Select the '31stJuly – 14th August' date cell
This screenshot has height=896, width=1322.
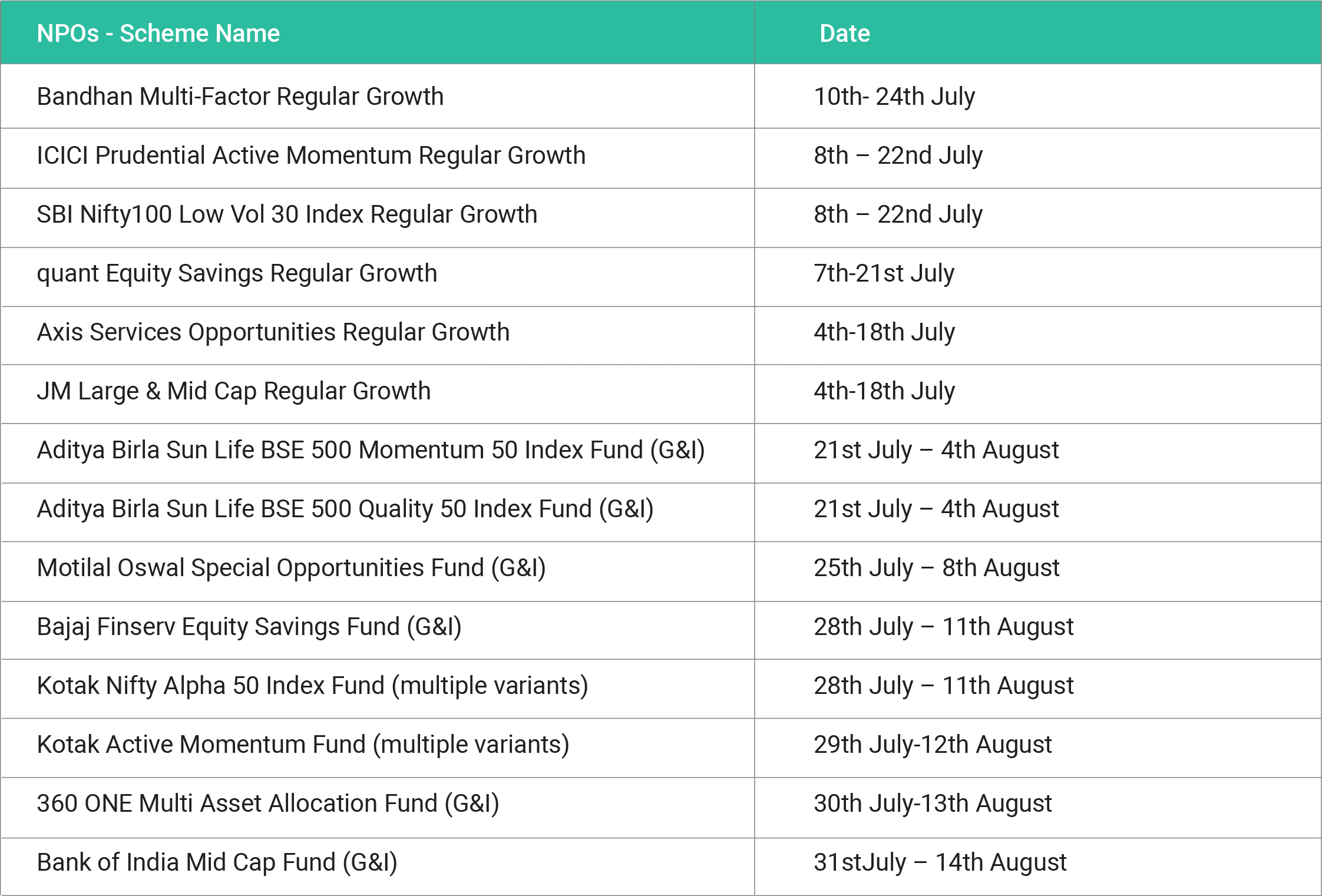(x=940, y=862)
